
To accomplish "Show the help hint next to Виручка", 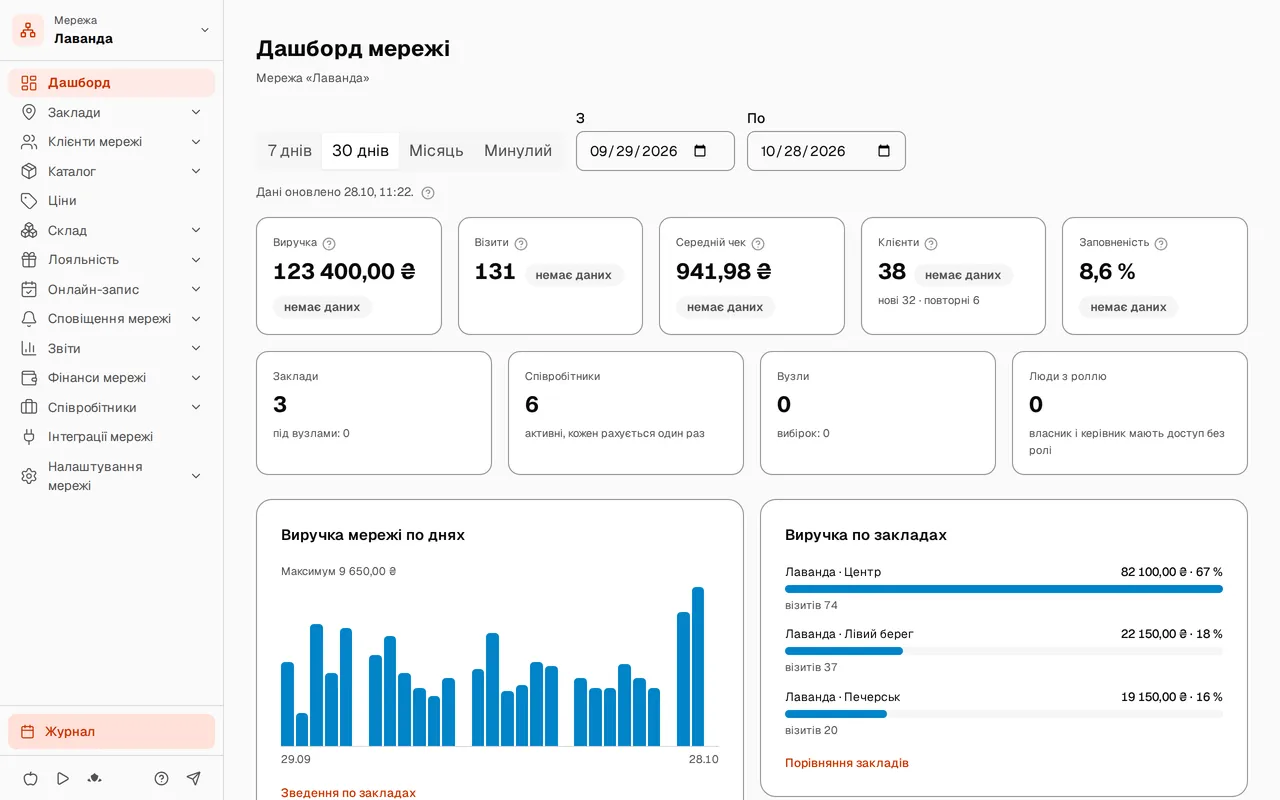I will [x=329, y=243].
